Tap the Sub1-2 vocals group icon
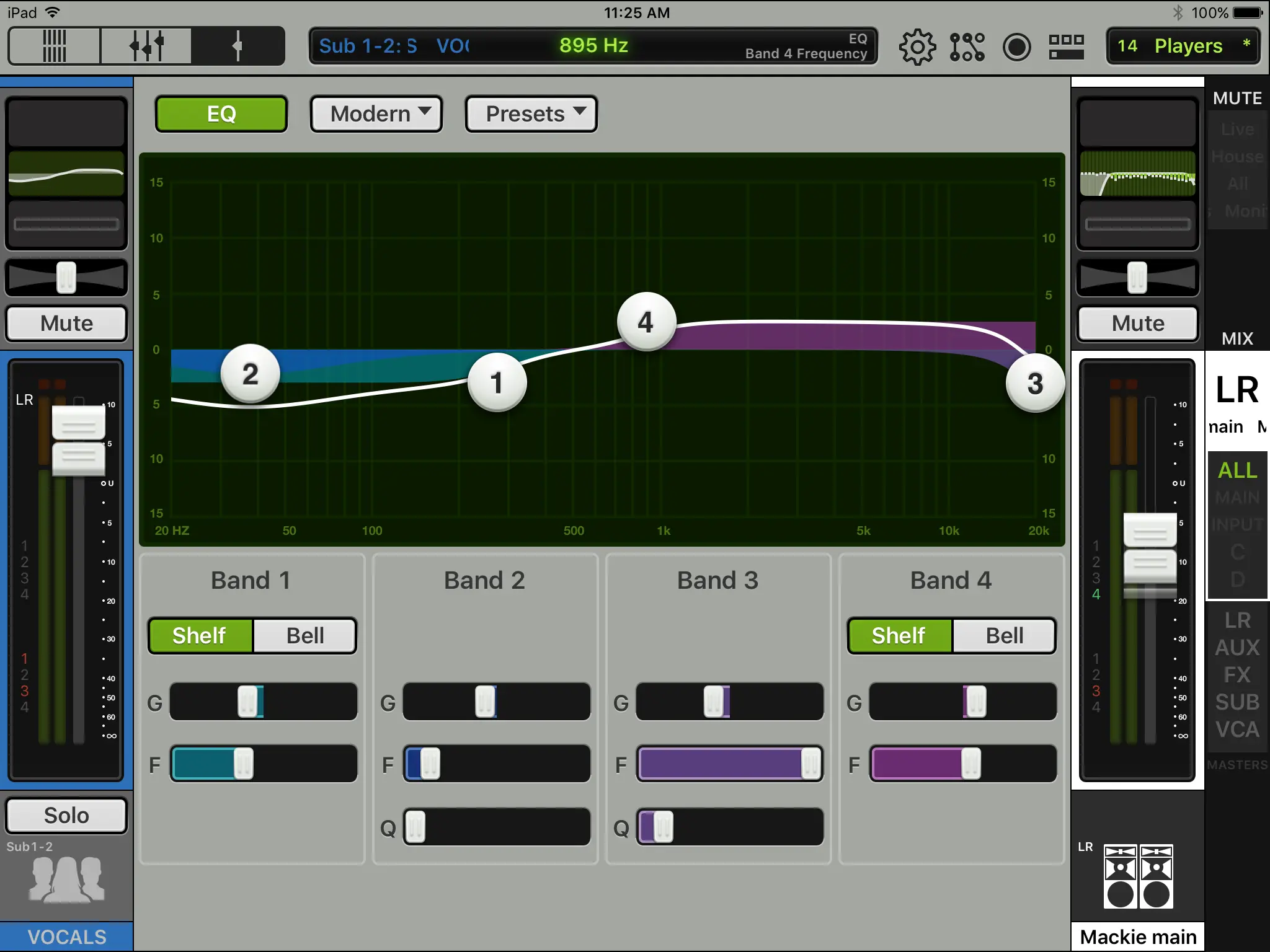 pos(66,879)
